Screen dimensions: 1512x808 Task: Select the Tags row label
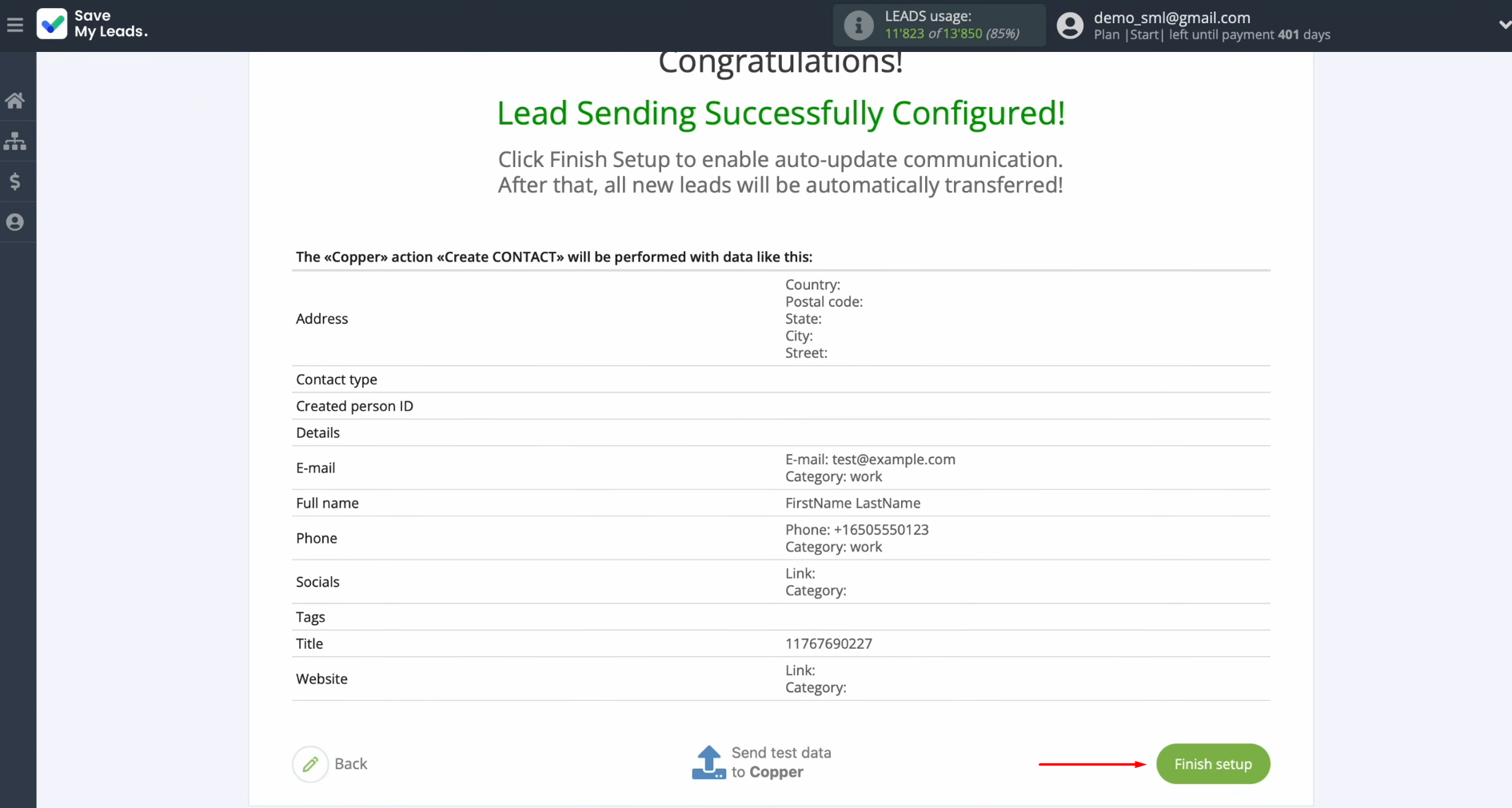coord(310,617)
